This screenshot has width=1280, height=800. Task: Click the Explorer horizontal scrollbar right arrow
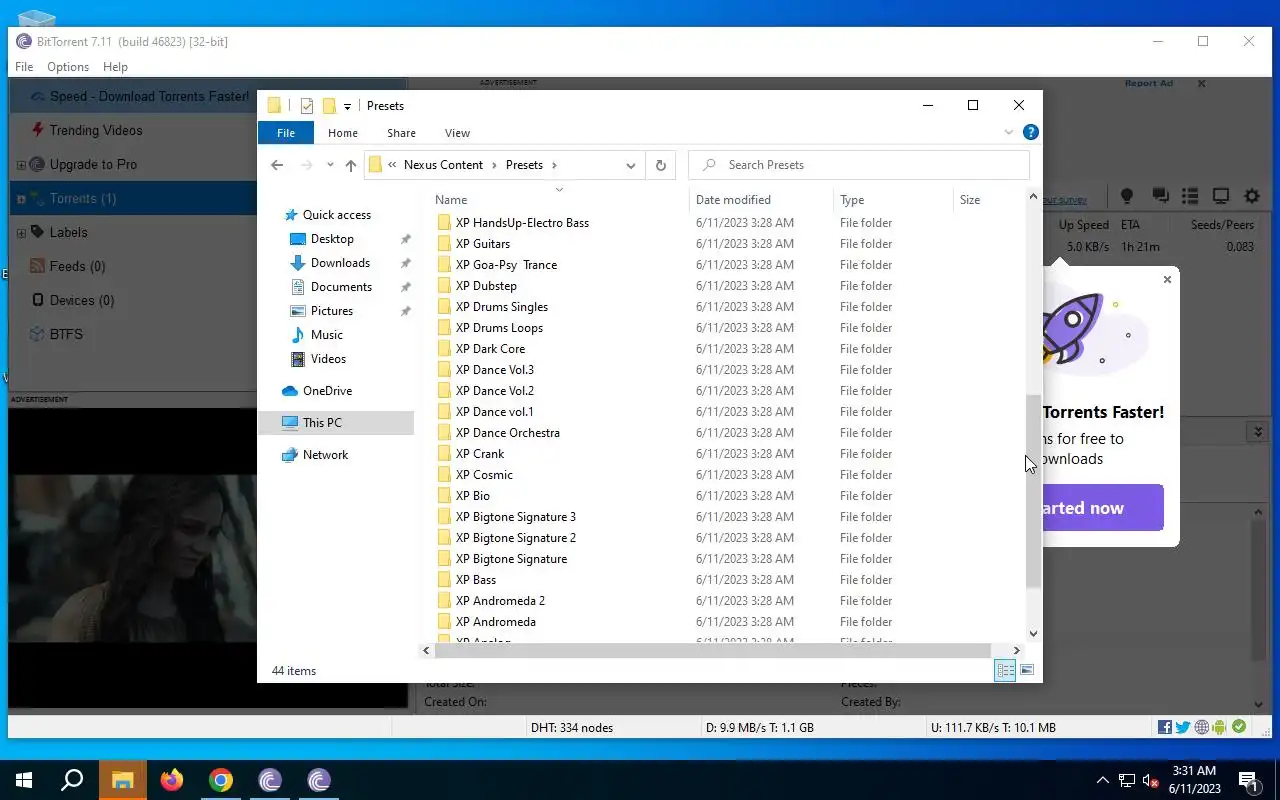(x=1017, y=650)
